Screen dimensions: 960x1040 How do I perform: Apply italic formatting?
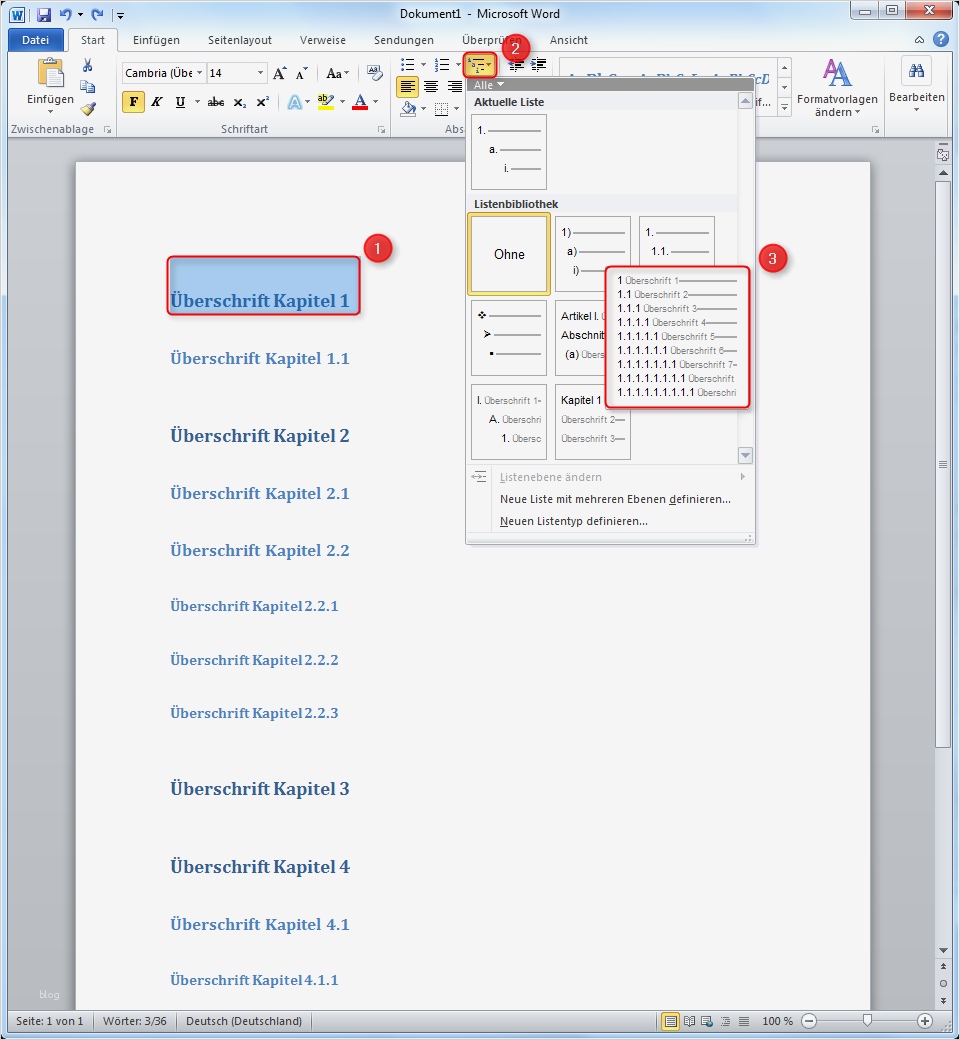point(157,101)
